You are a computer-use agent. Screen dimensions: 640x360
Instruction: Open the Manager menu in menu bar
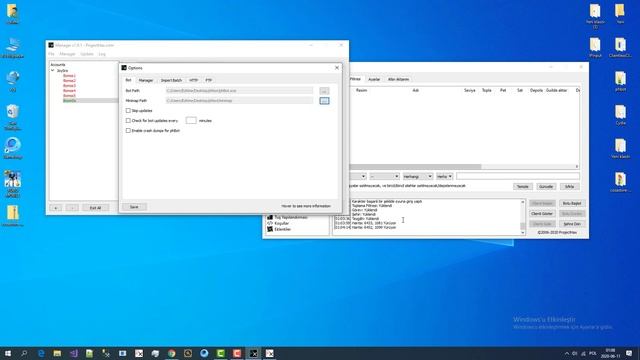(x=67, y=54)
